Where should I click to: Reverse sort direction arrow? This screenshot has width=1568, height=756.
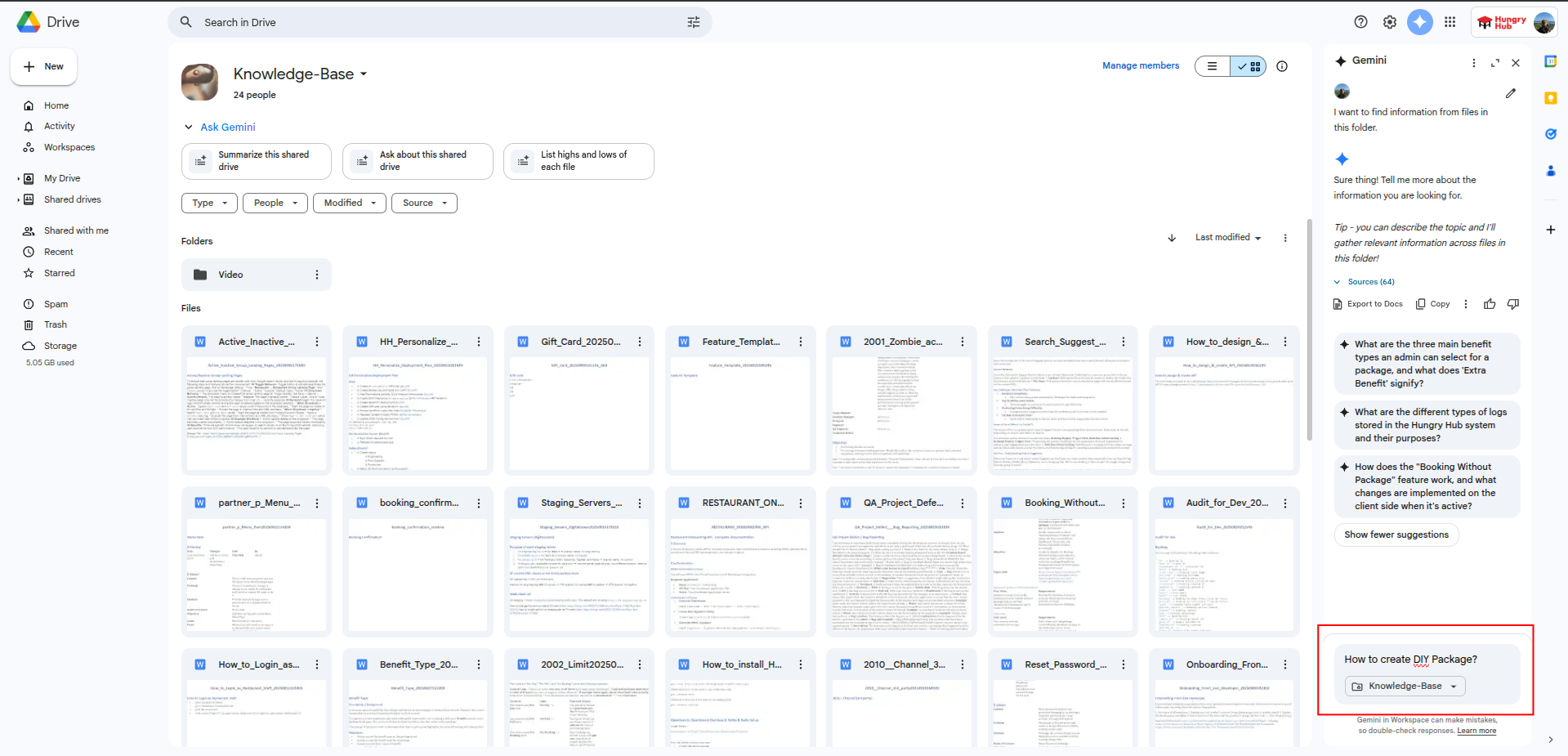[1172, 238]
